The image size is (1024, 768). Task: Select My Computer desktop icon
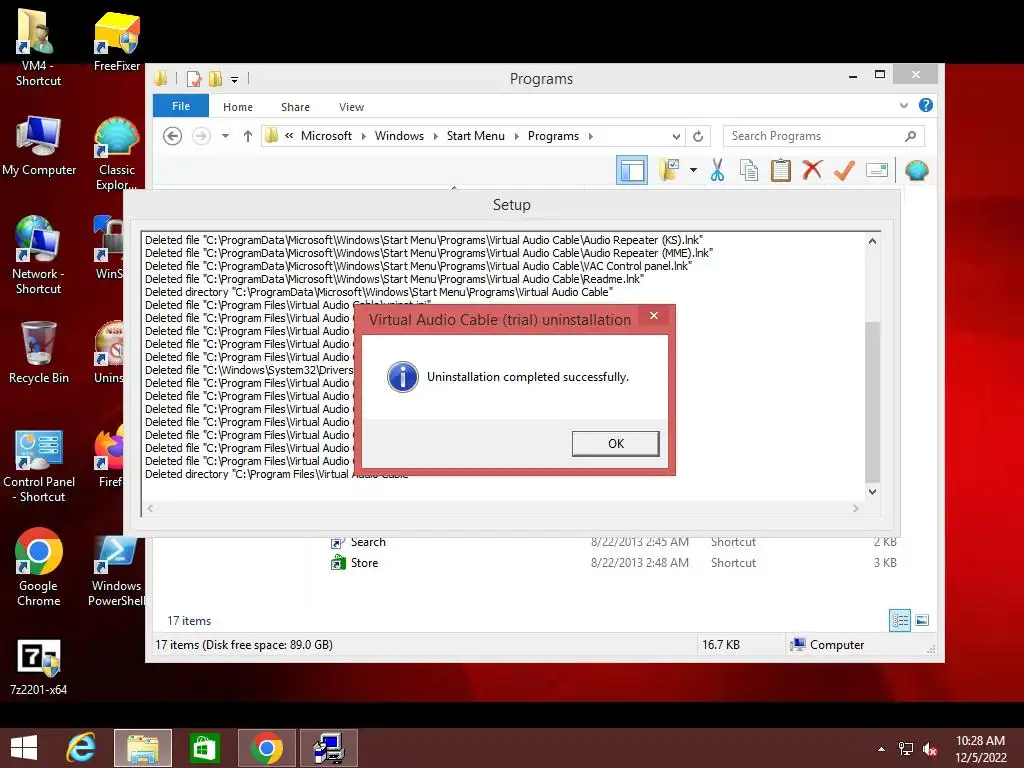pyautogui.click(x=39, y=146)
